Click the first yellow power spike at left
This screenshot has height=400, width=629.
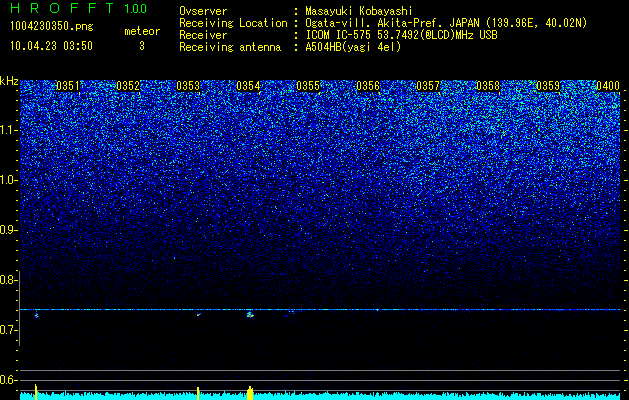click(x=36, y=392)
